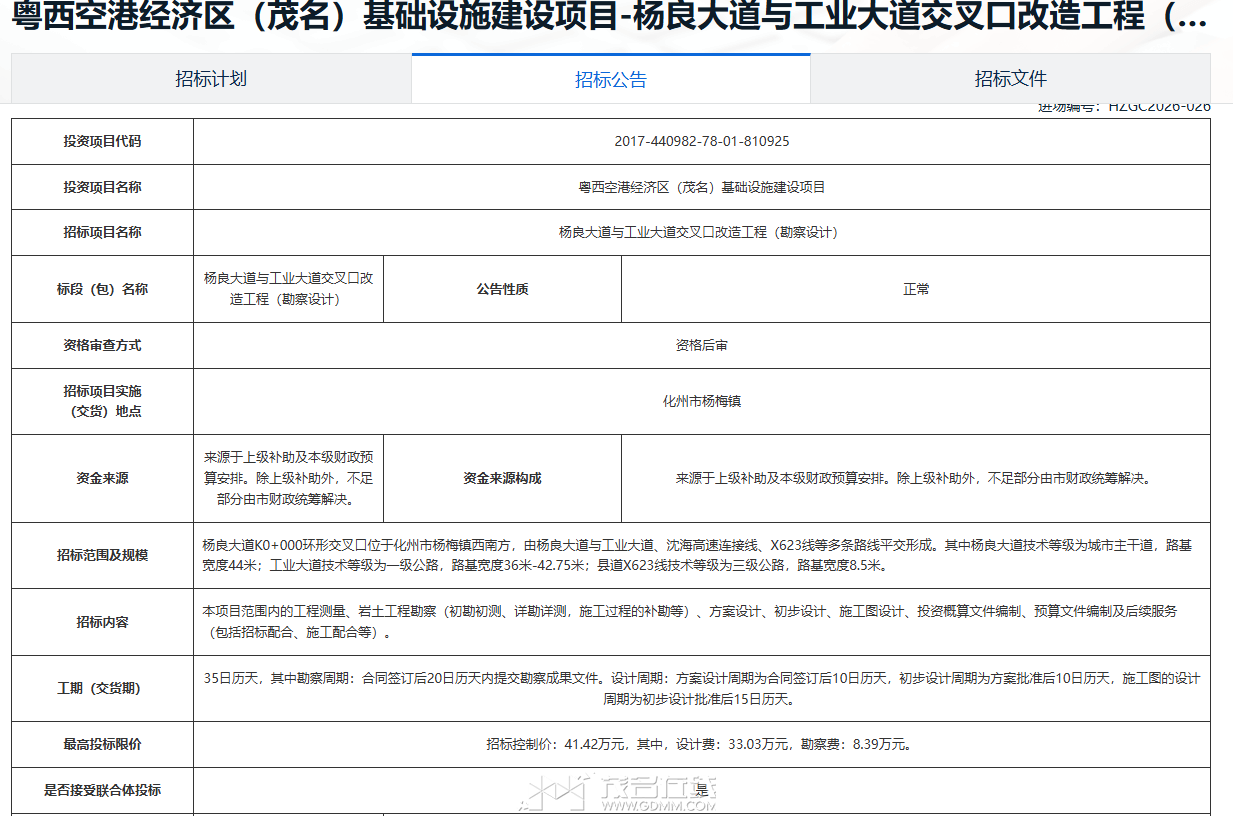Select the 本项目范围内的工程测量 content text

pyautogui.click(x=690, y=622)
